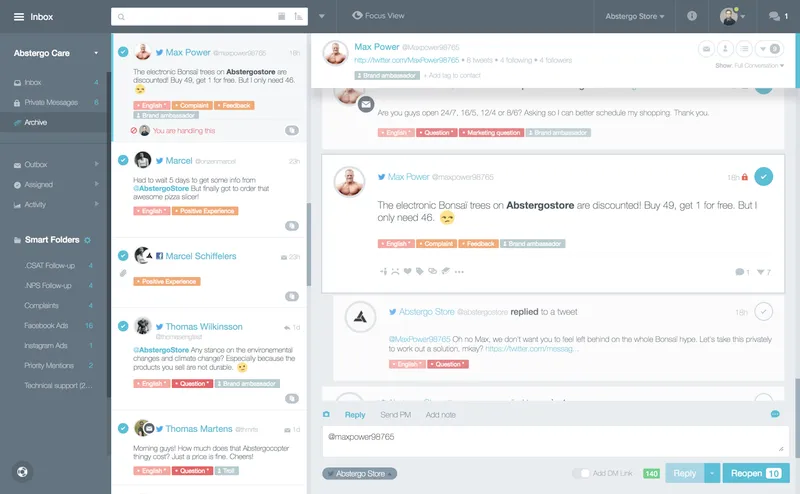The image size is (800, 494).
Task: Click envelope icon in contact header
Action: point(706,49)
